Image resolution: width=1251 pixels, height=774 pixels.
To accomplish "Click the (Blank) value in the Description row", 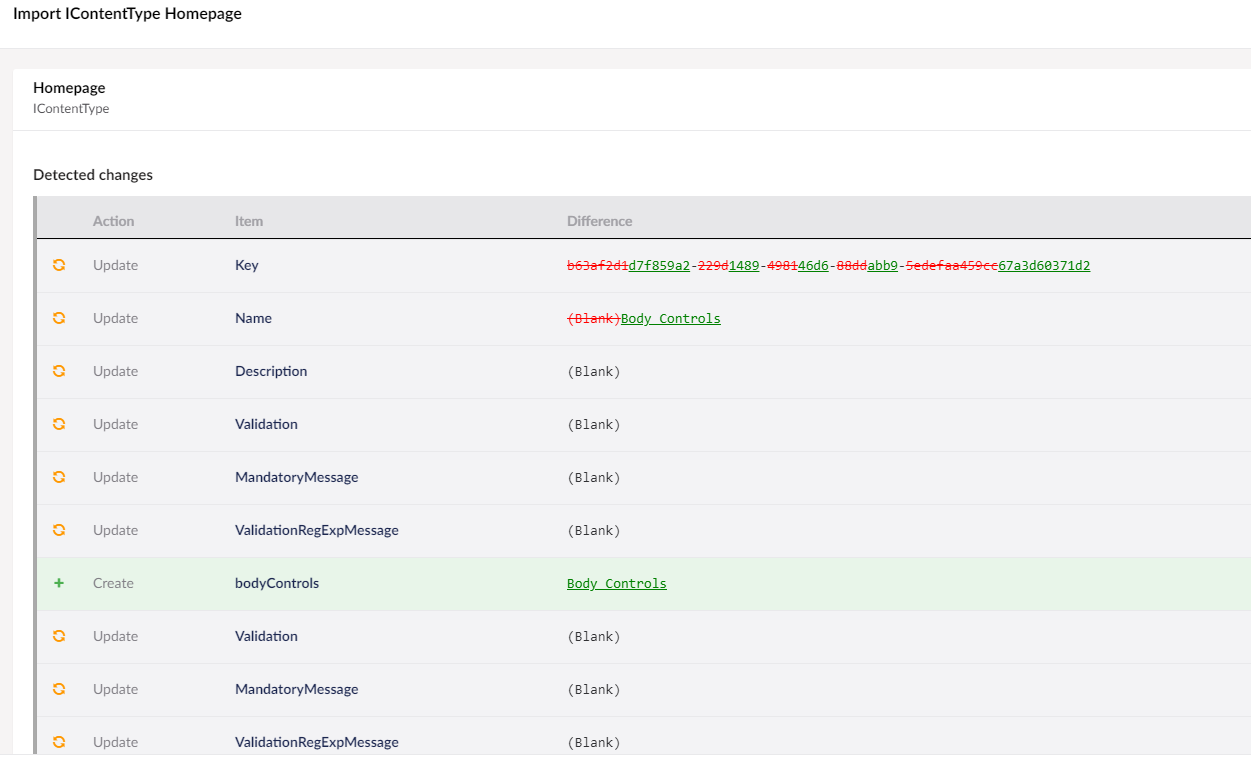I will point(594,371).
